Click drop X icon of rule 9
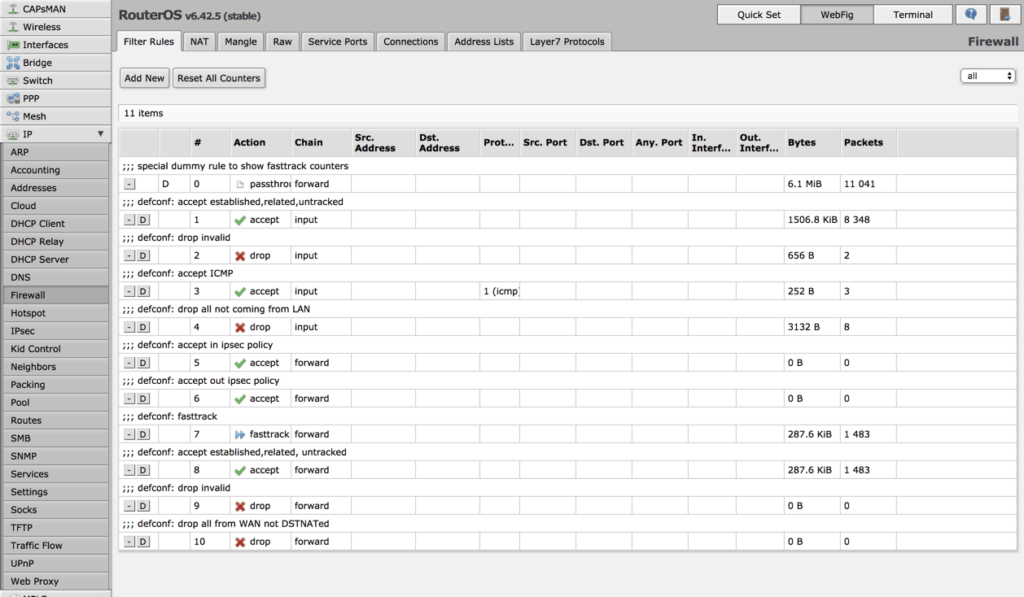This screenshot has height=597, width=1024. pyautogui.click(x=240, y=506)
